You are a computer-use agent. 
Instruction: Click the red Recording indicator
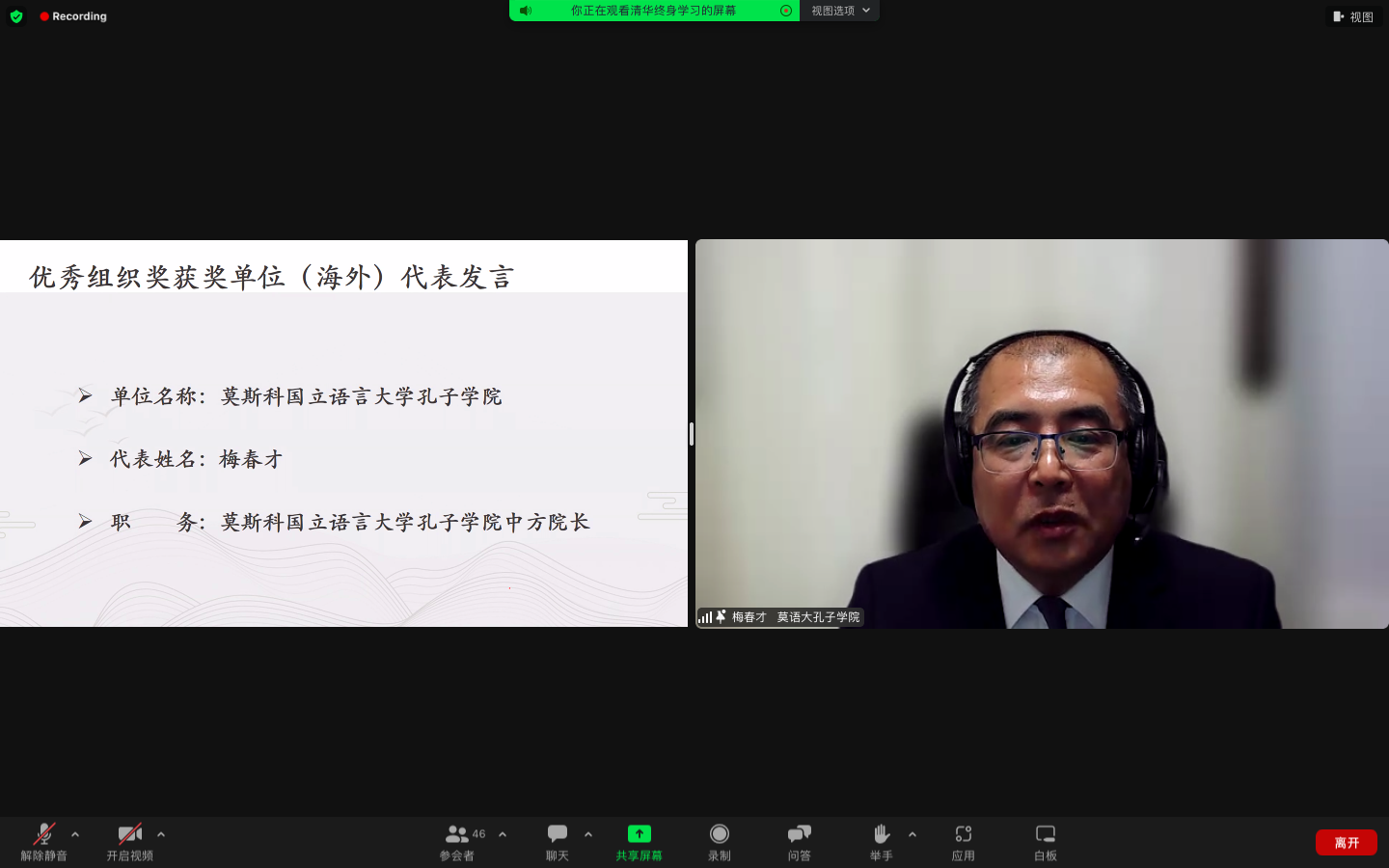[73, 16]
